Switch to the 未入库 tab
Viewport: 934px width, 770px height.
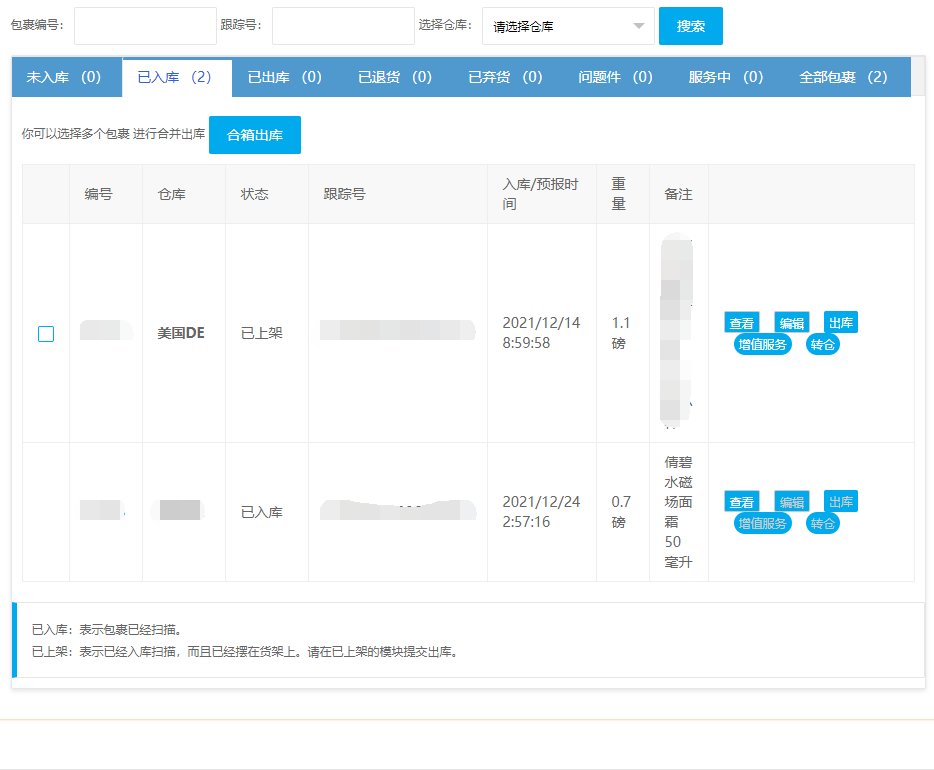point(66,75)
